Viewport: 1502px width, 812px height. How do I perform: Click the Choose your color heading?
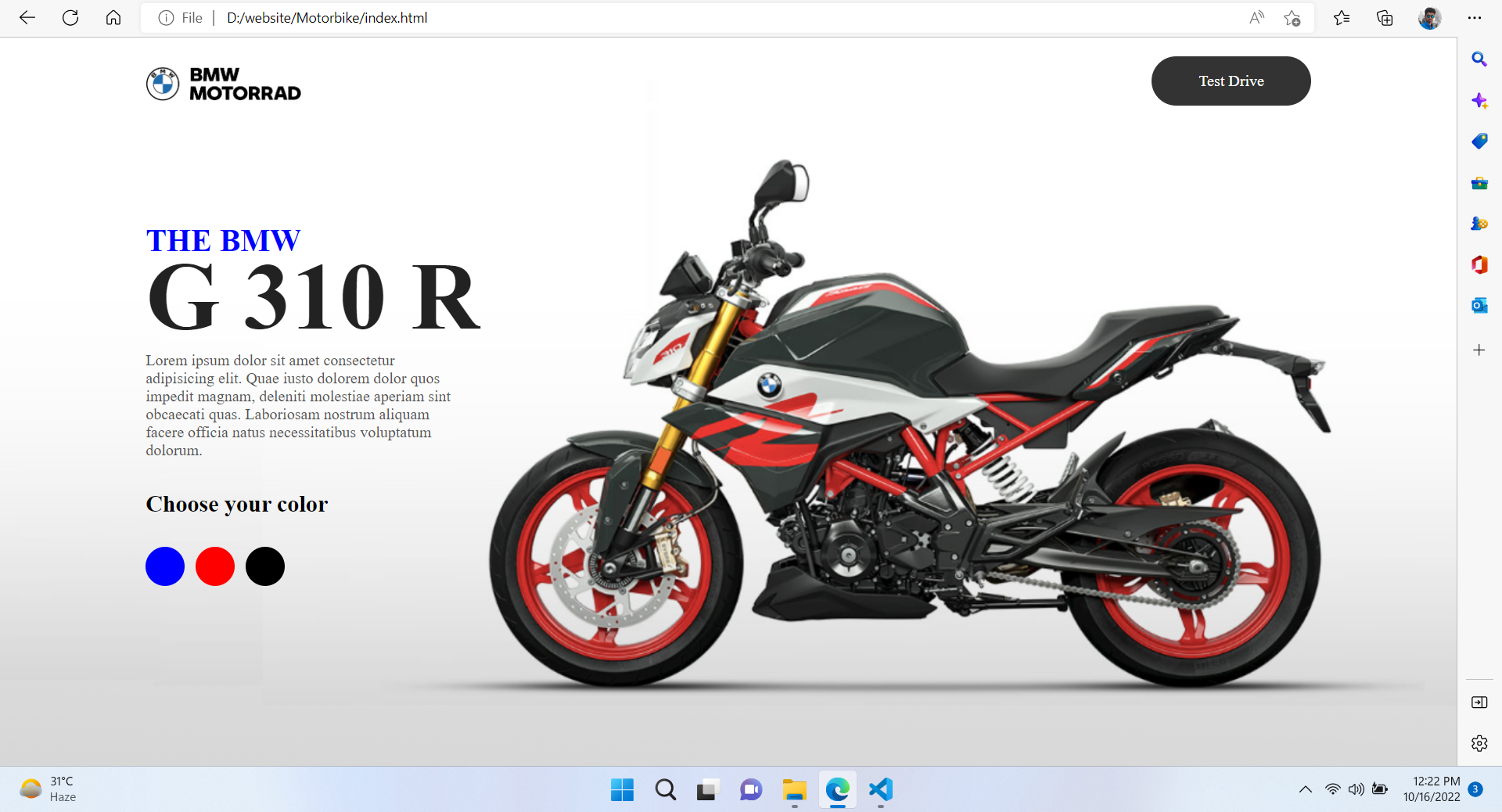pos(237,504)
